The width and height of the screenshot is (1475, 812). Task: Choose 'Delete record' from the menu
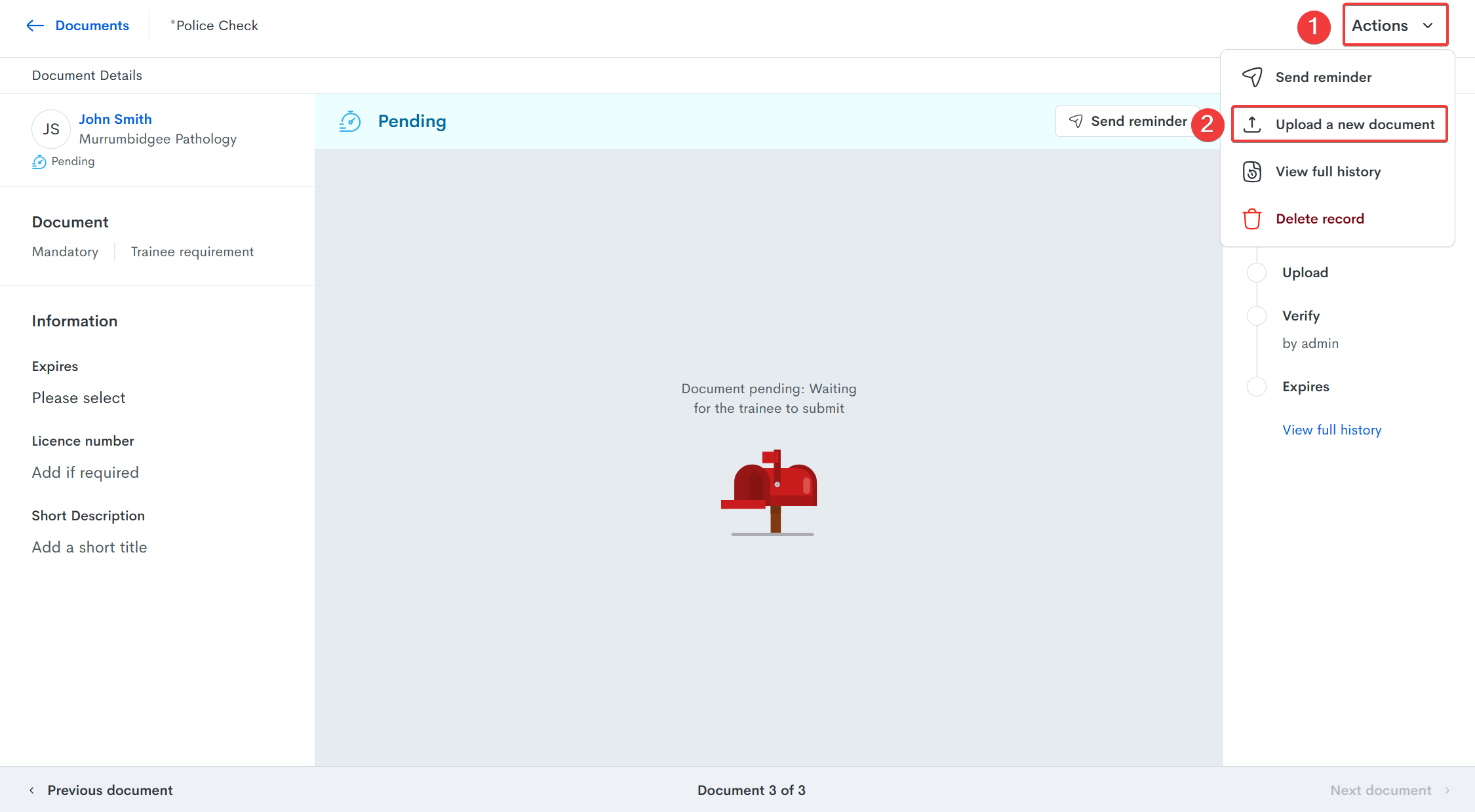point(1319,219)
